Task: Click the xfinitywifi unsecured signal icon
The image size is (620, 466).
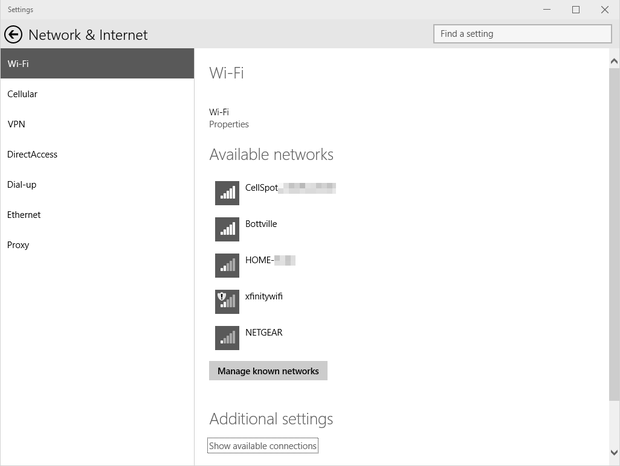Action: click(x=227, y=300)
